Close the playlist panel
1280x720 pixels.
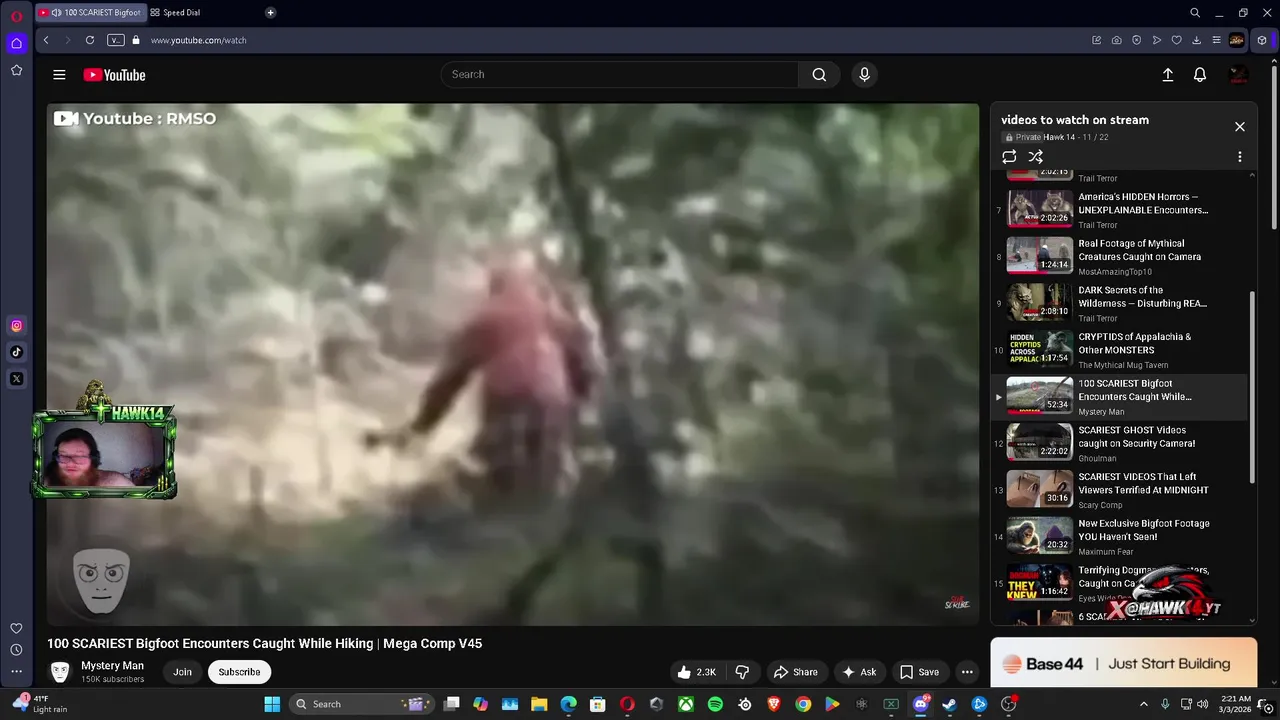[x=1240, y=127]
